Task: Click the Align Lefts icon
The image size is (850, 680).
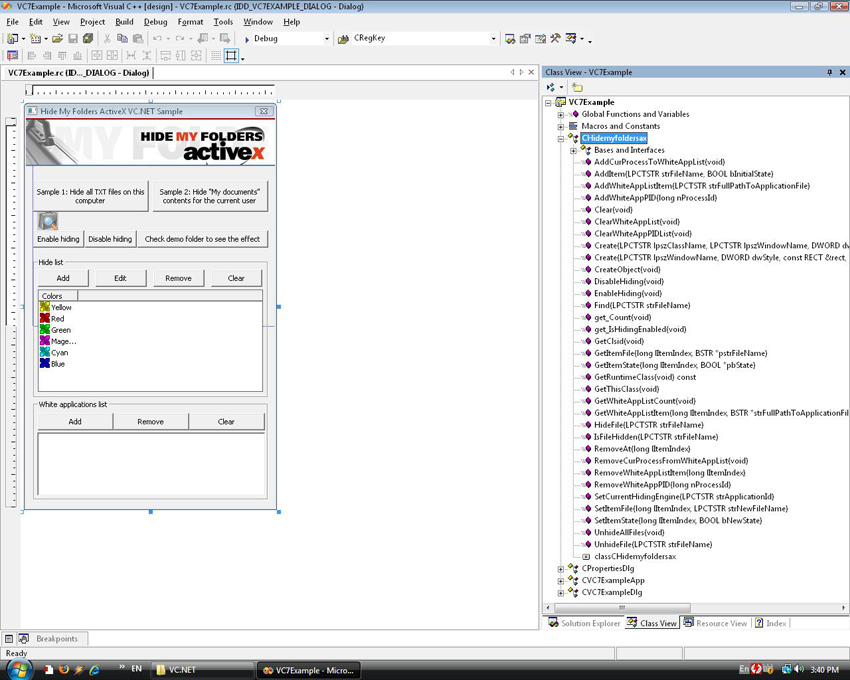Action: (31, 55)
